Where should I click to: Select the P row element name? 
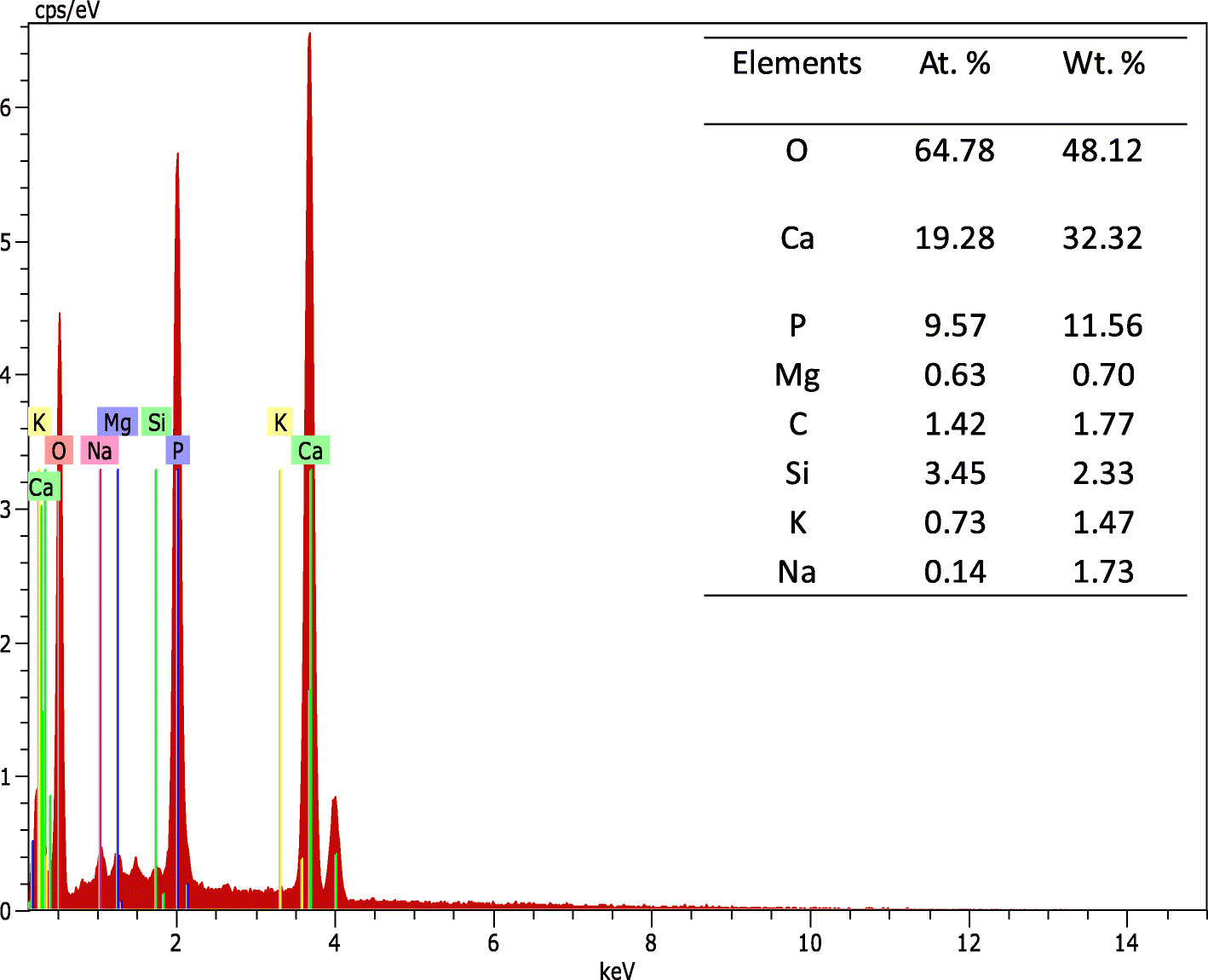pos(797,326)
